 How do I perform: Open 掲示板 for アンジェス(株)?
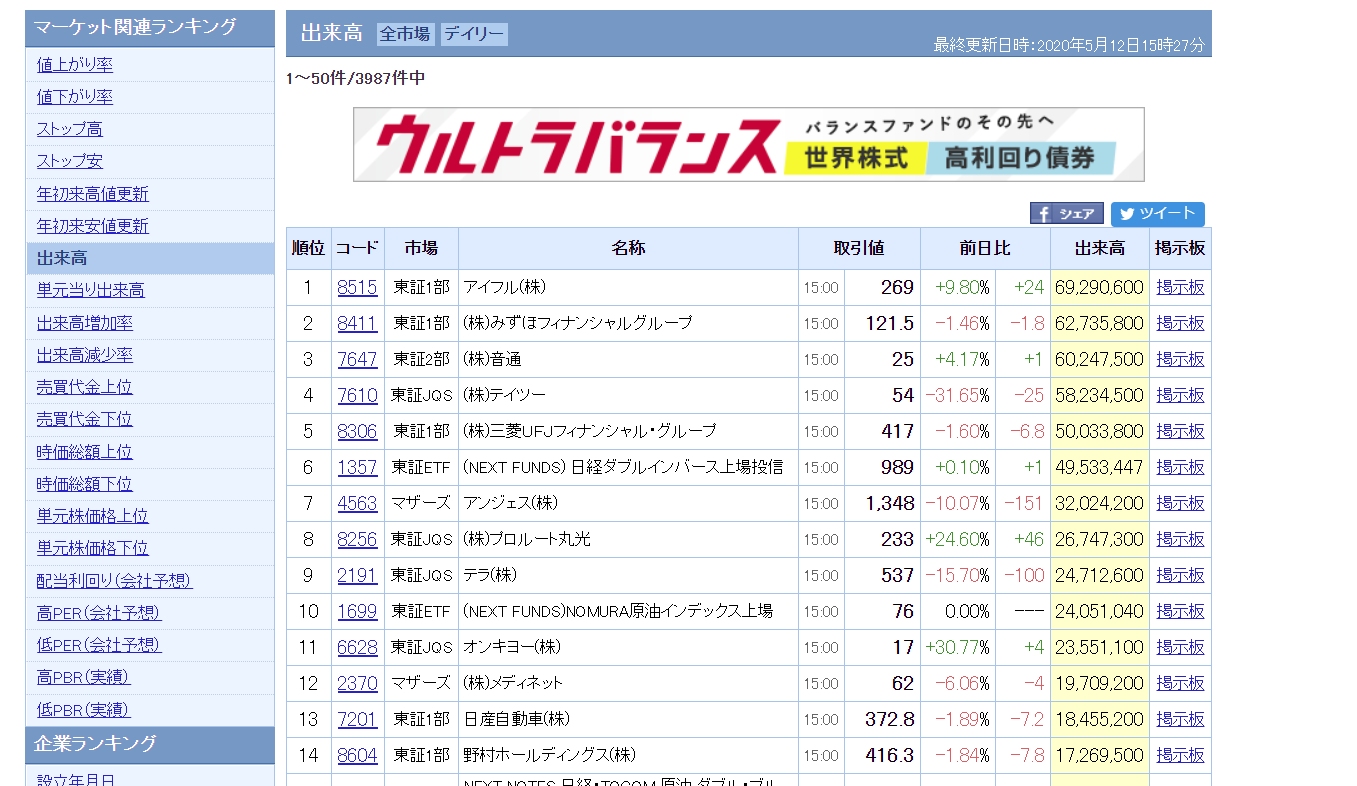[1180, 503]
